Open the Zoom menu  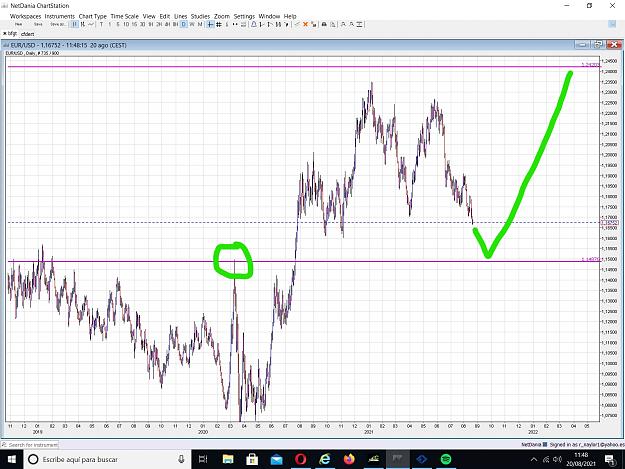222,16
